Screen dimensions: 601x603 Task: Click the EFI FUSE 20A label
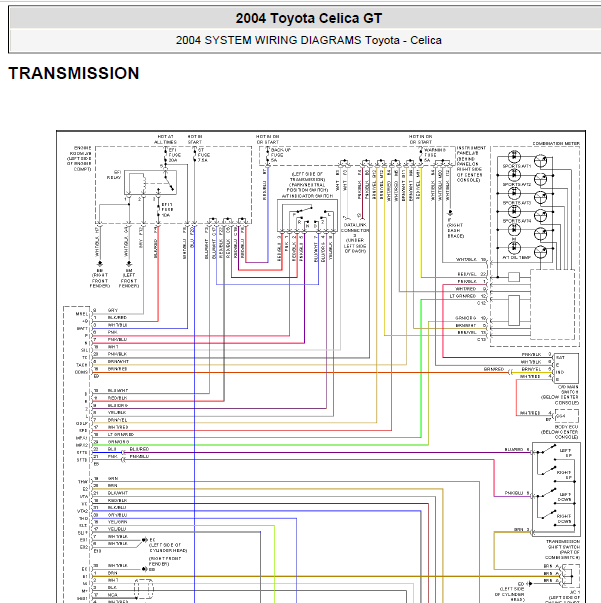coord(174,155)
